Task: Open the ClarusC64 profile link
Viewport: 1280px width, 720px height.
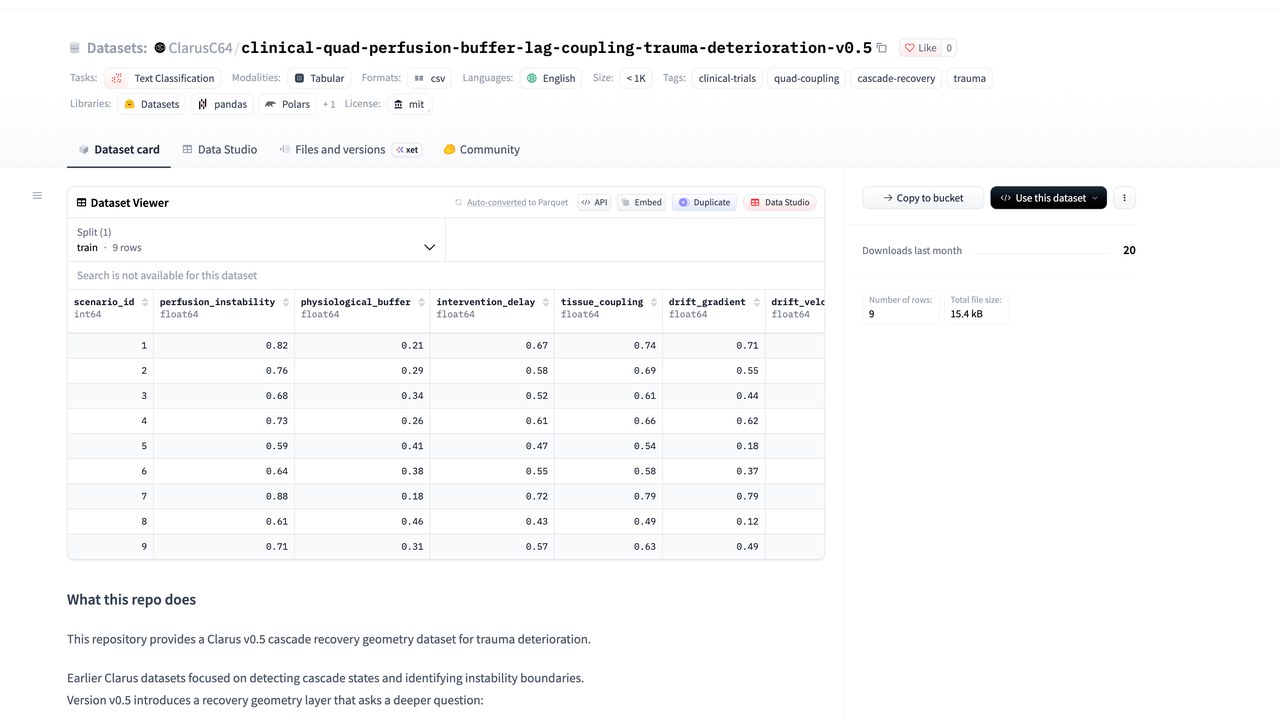Action: click(200, 48)
